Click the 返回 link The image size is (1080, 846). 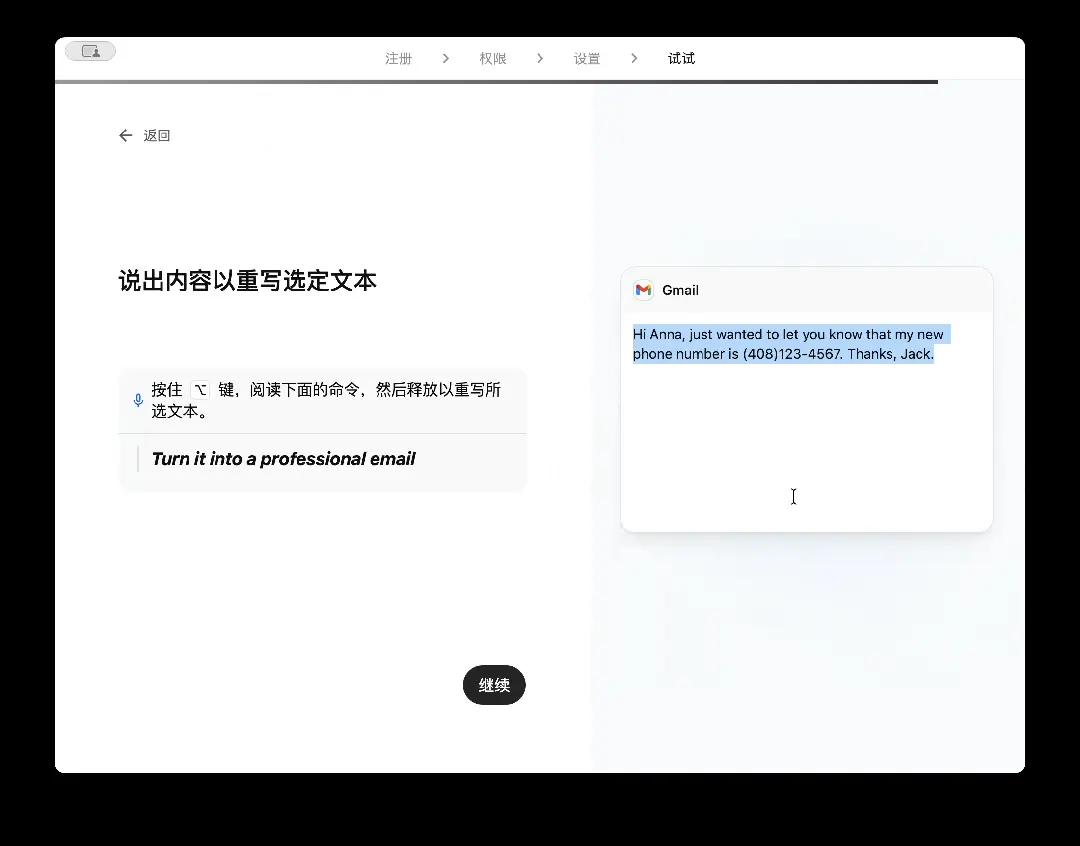coord(157,135)
